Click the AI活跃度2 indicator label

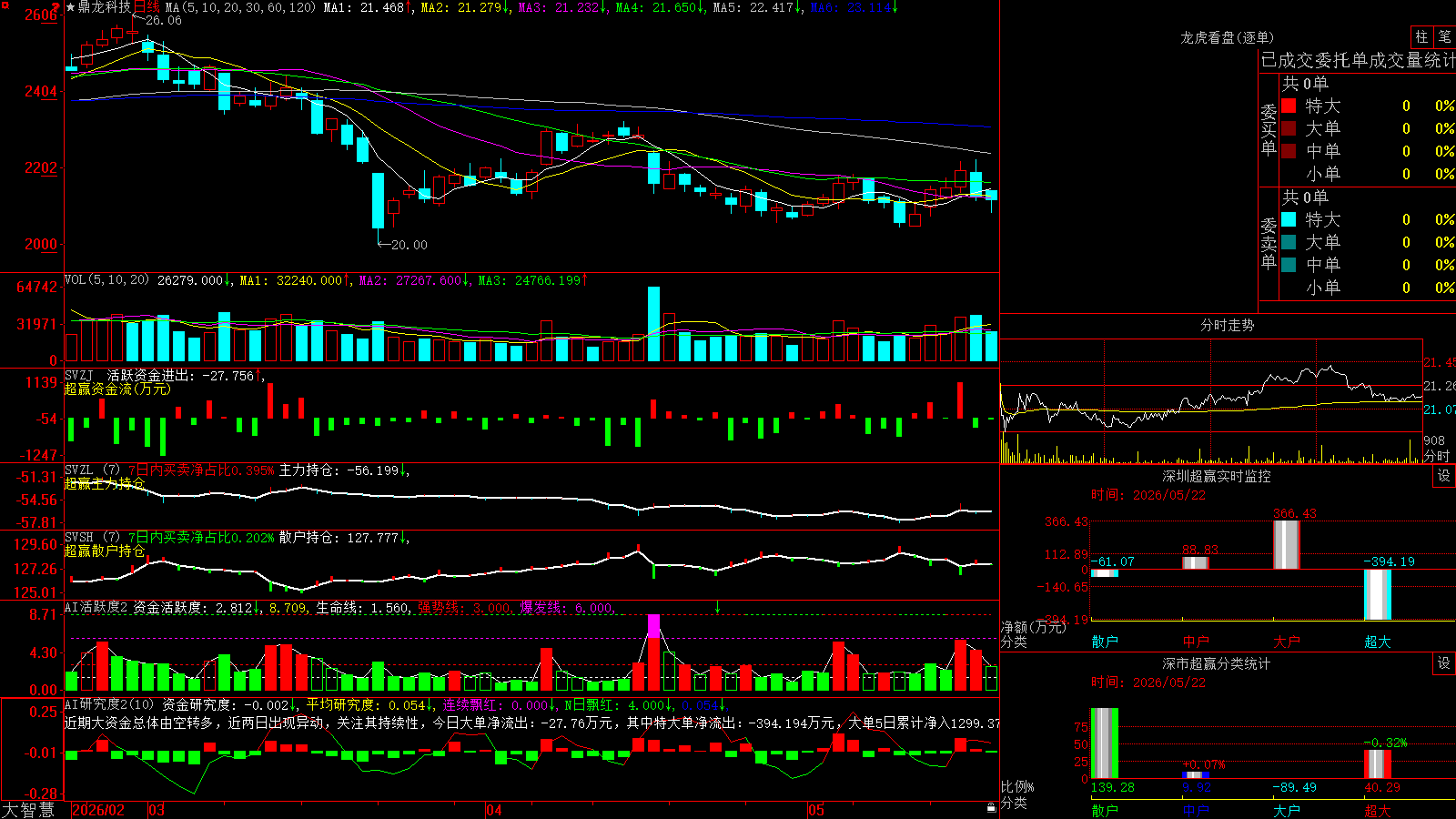coord(96,607)
